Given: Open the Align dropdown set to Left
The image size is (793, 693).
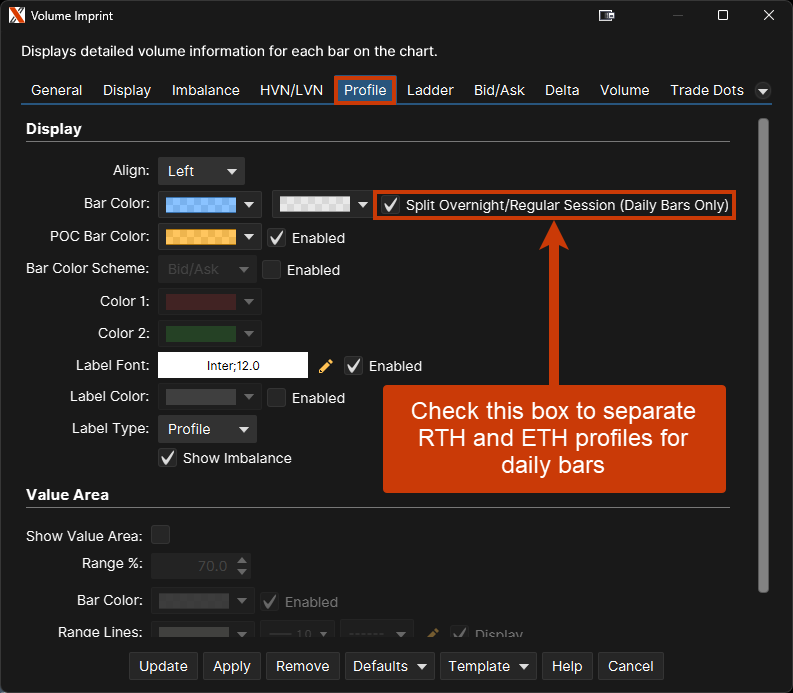Looking at the screenshot, I should tap(201, 171).
